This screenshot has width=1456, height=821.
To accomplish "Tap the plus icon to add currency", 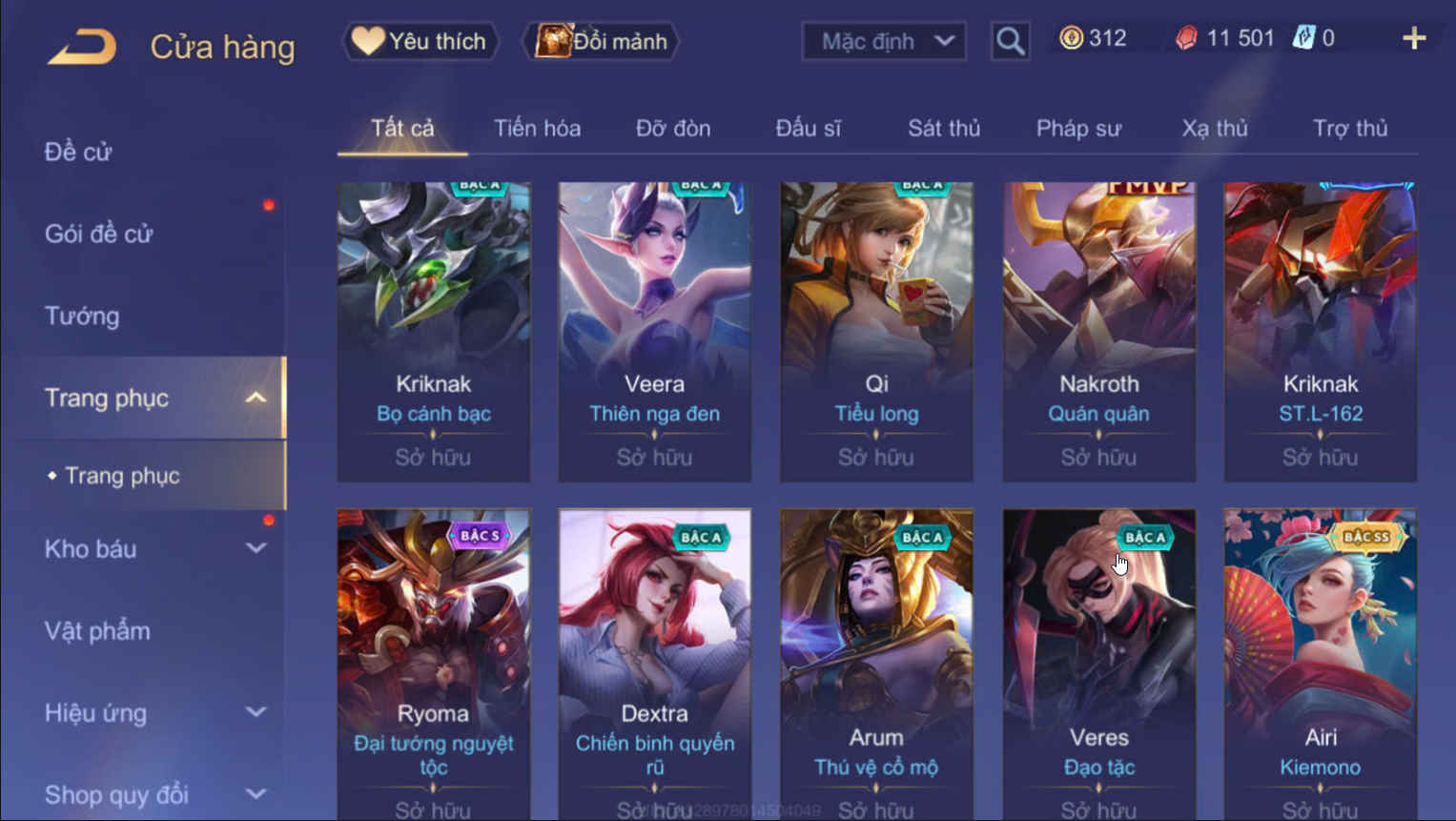I will tap(1414, 39).
